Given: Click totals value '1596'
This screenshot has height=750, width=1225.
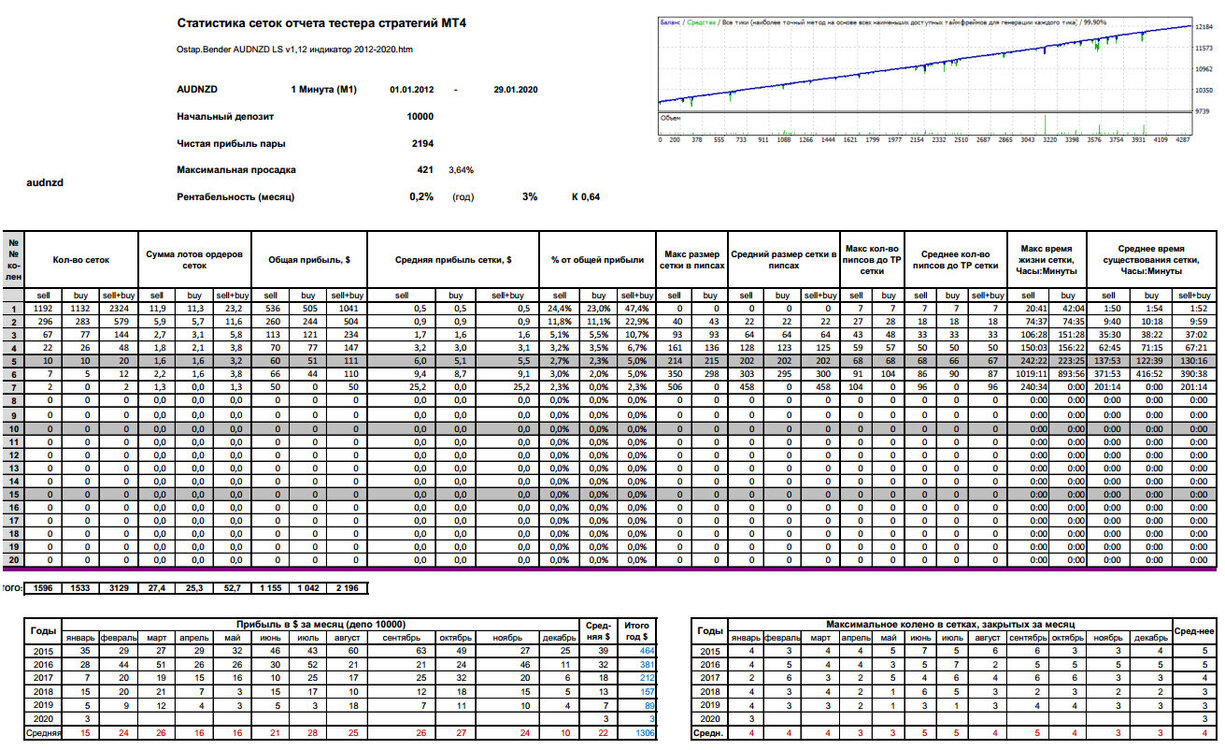Looking at the screenshot, I should [42, 588].
